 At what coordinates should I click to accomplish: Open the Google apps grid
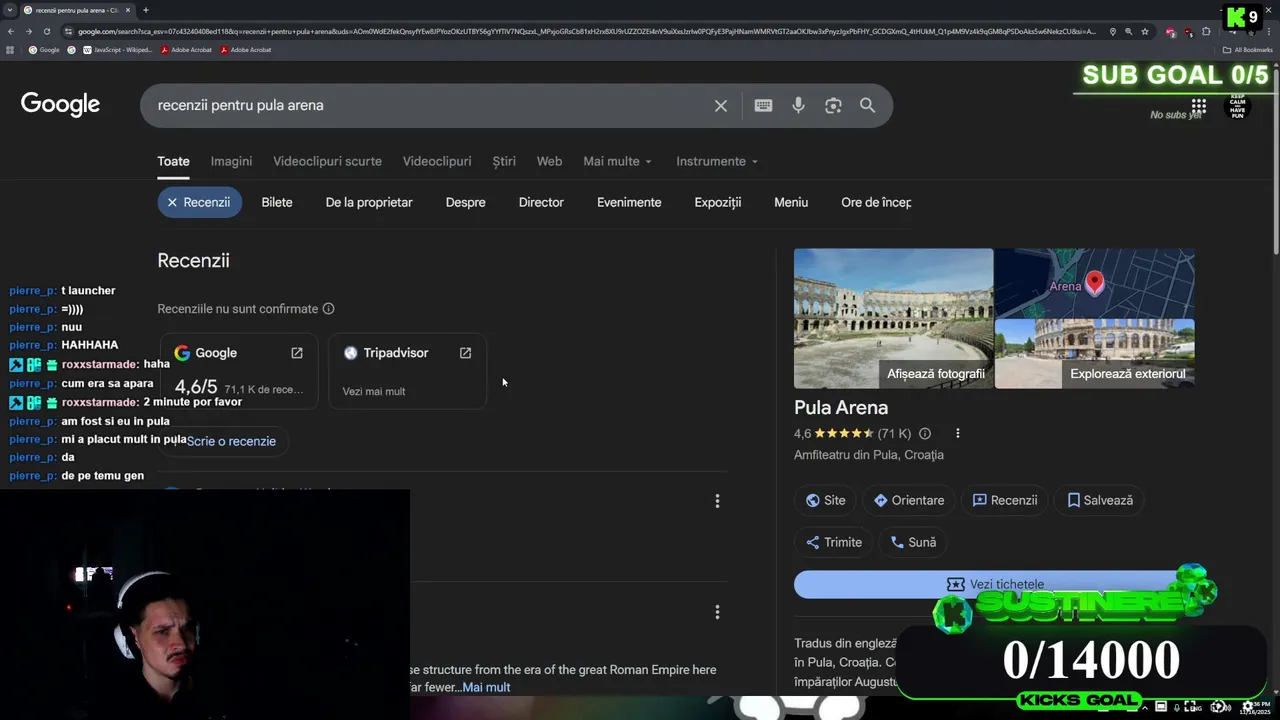pos(1198,106)
